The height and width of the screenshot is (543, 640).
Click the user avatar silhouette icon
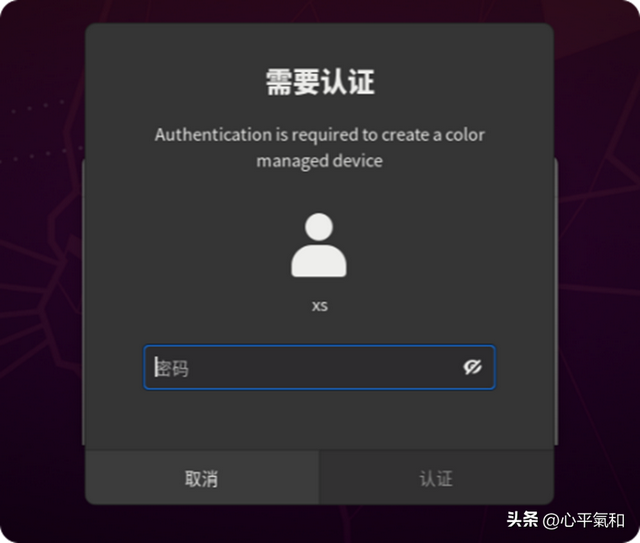click(x=319, y=245)
